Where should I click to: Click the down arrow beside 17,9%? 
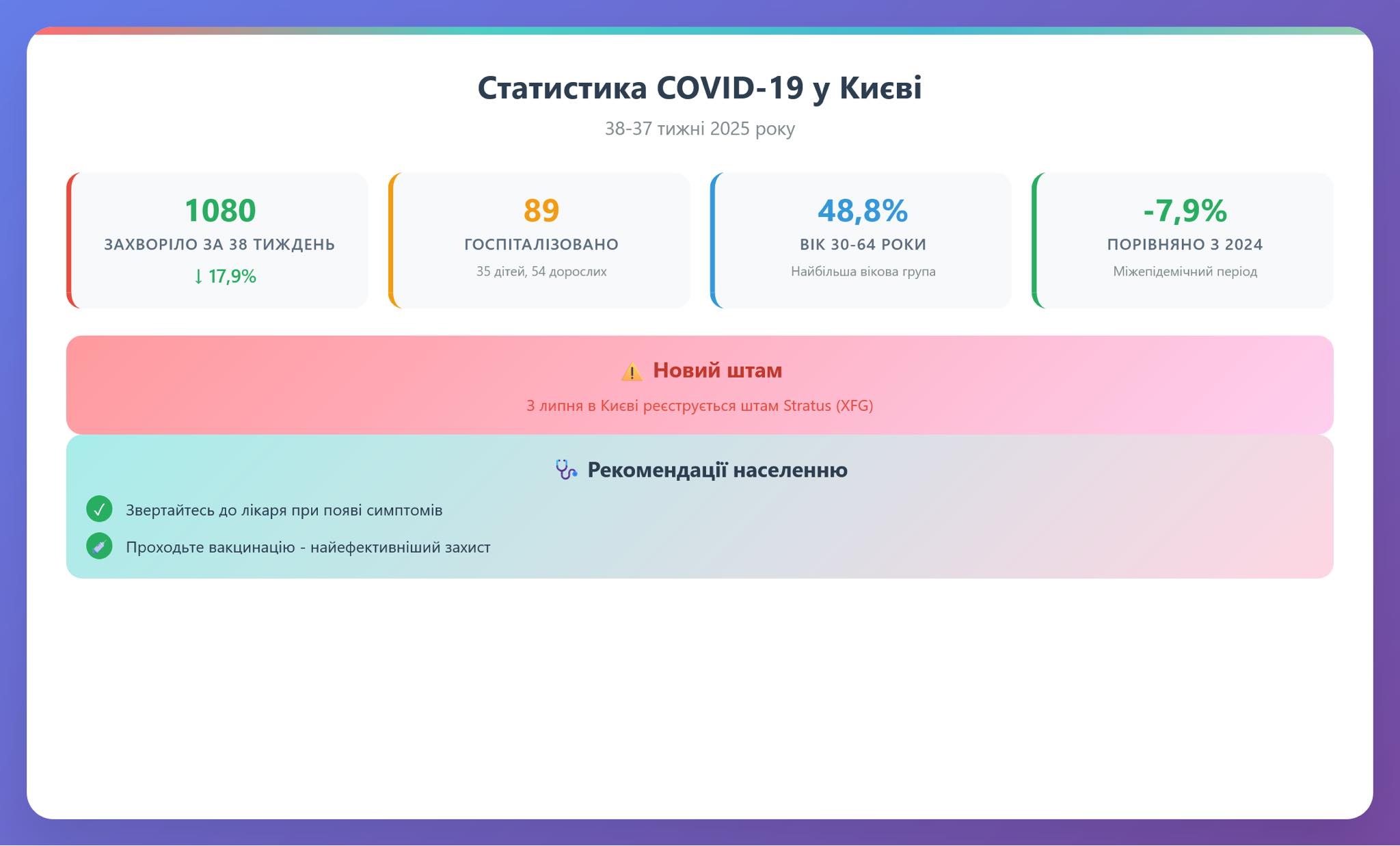[x=198, y=276]
